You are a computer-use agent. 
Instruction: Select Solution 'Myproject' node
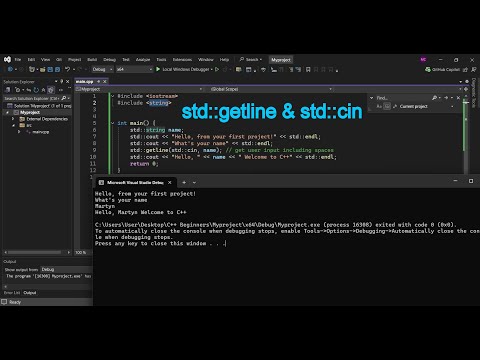39,106
